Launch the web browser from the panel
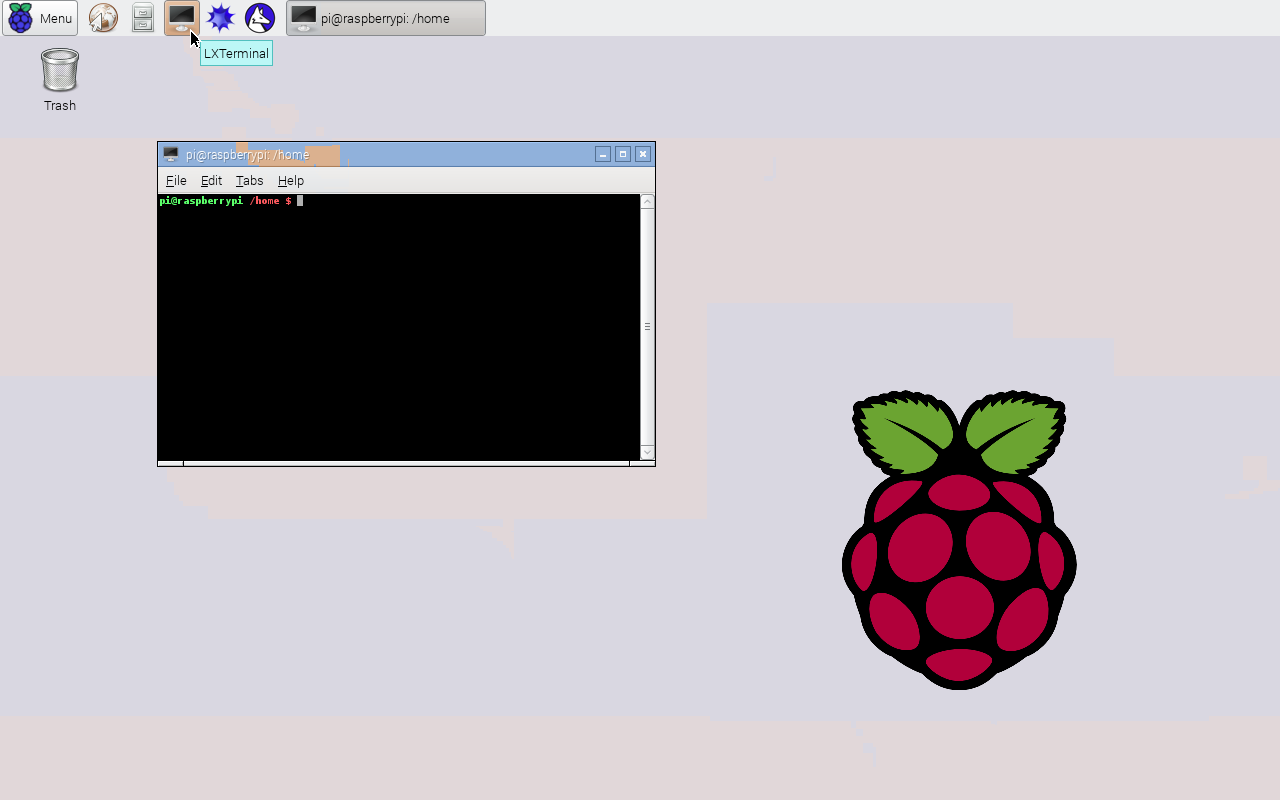1280x800 pixels. pos(103,18)
